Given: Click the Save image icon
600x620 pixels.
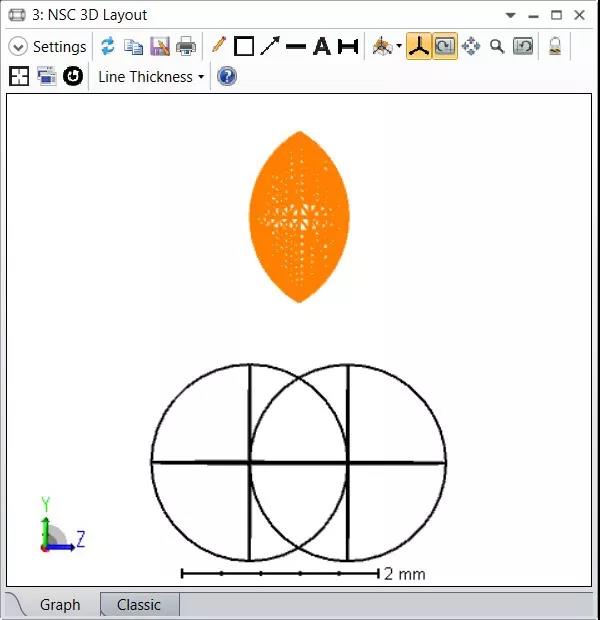Looking at the screenshot, I should click(160, 46).
